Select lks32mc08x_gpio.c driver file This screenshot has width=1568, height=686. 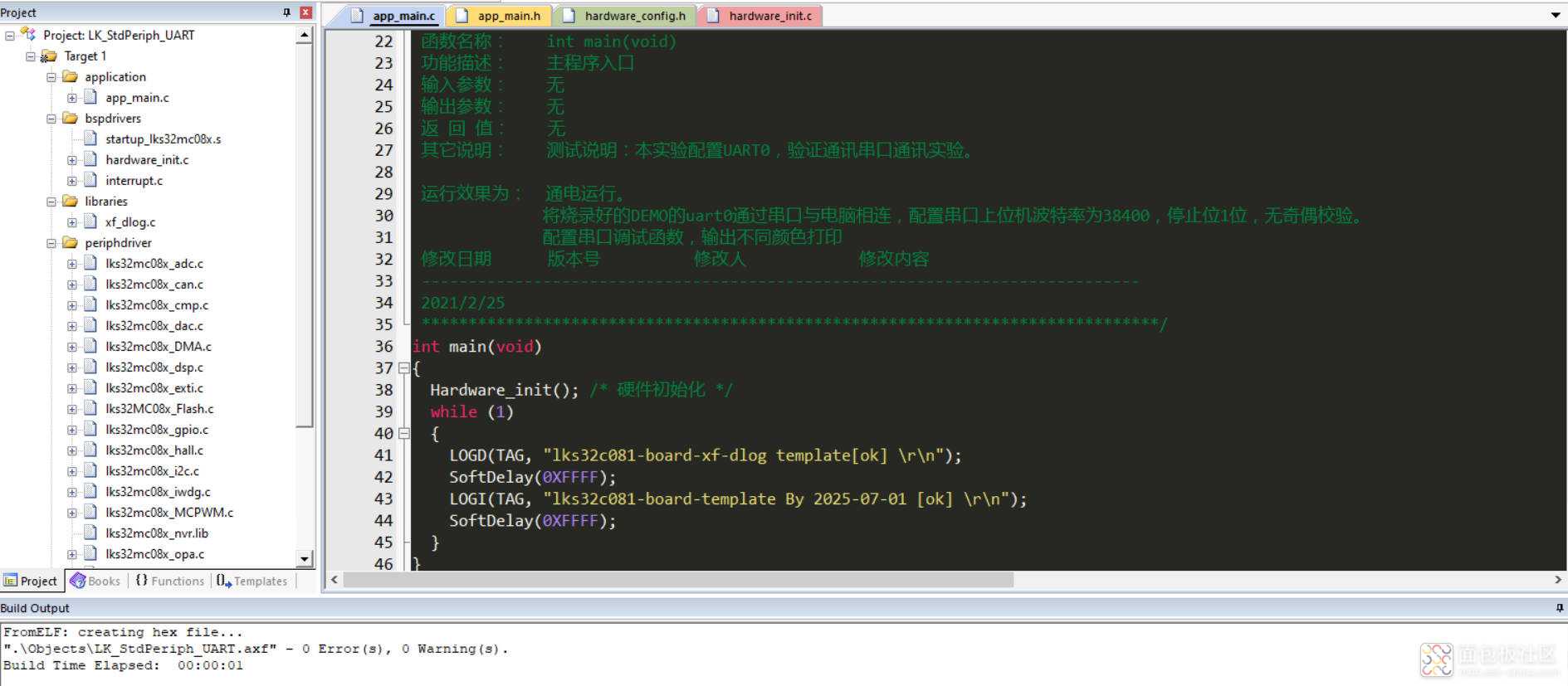click(x=157, y=429)
